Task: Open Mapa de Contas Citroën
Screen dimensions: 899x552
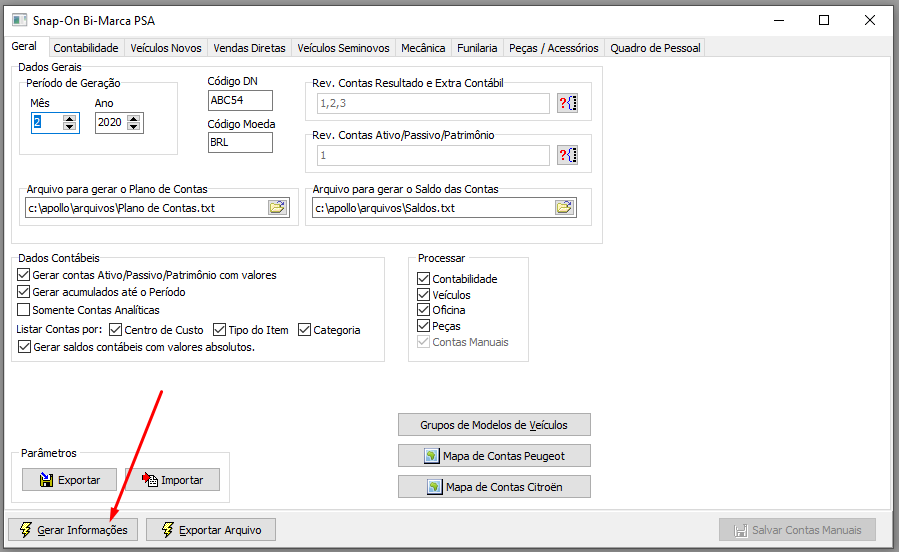Action: click(494, 487)
